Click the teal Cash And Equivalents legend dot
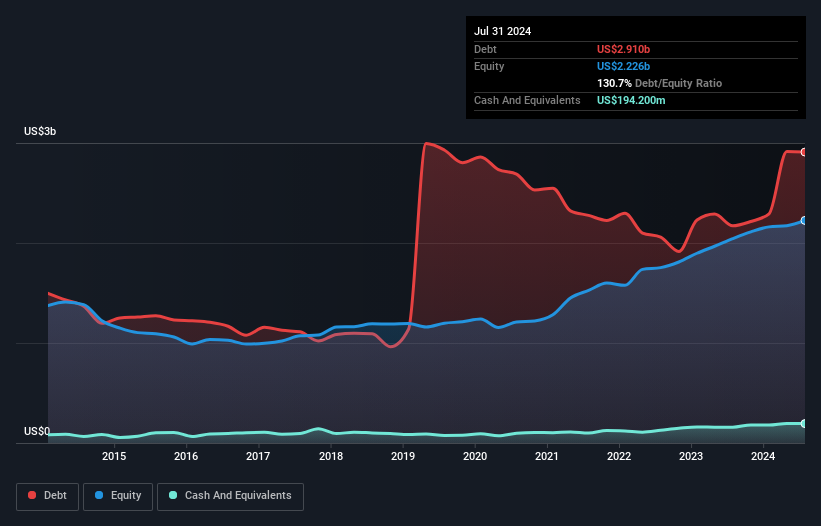This screenshot has height=526, width=821. click(x=173, y=495)
